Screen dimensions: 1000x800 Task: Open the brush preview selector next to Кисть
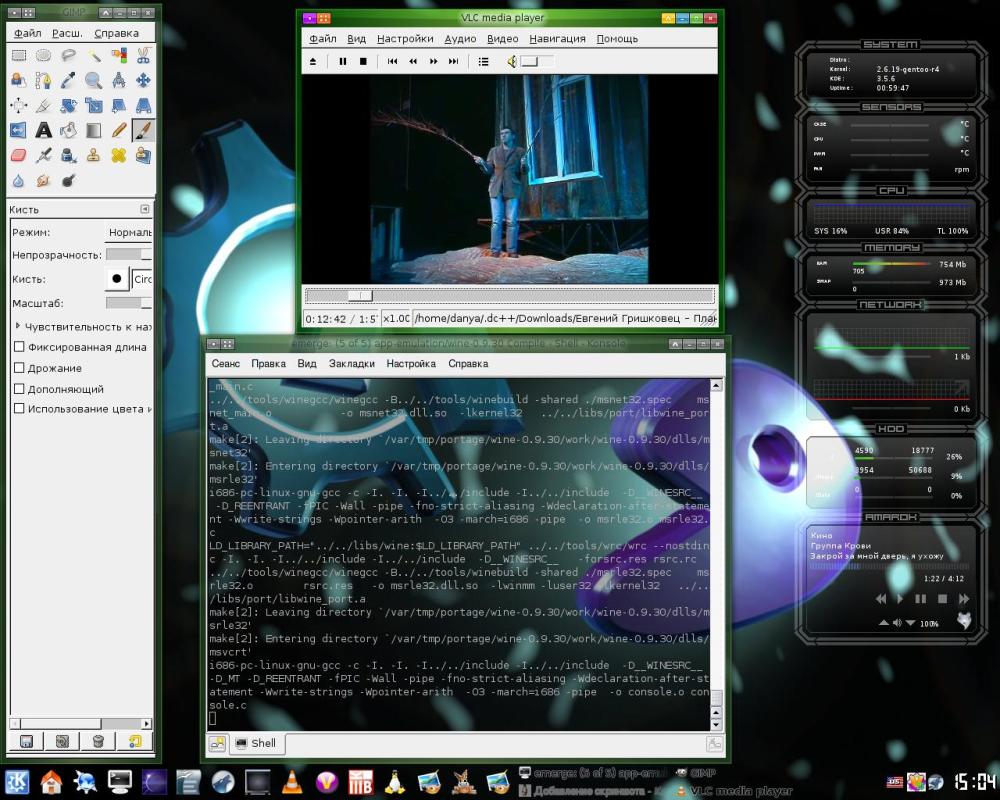117,279
